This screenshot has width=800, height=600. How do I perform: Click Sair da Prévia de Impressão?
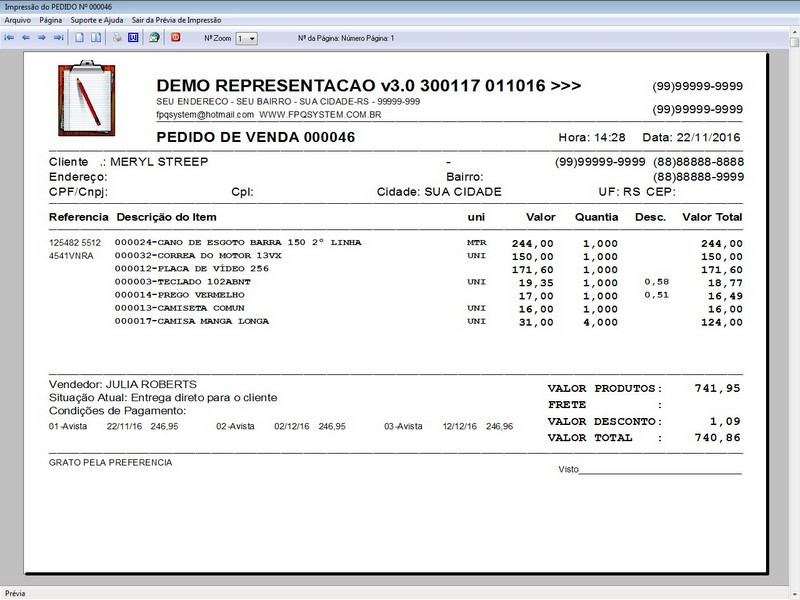pyautogui.click(x=177, y=20)
